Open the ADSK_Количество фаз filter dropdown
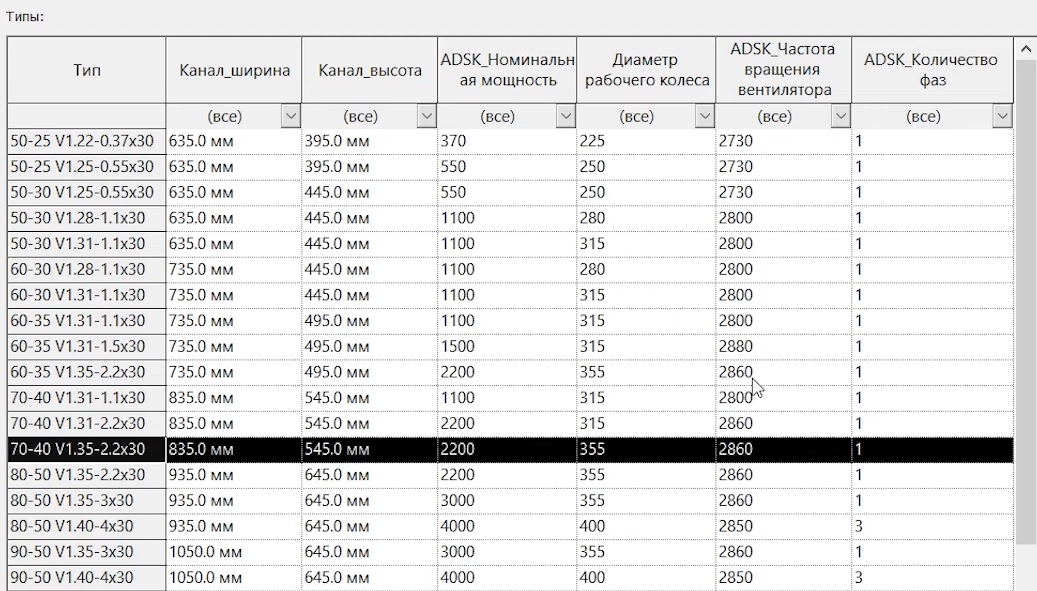This screenshot has width=1037, height=591. pos(1002,117)
